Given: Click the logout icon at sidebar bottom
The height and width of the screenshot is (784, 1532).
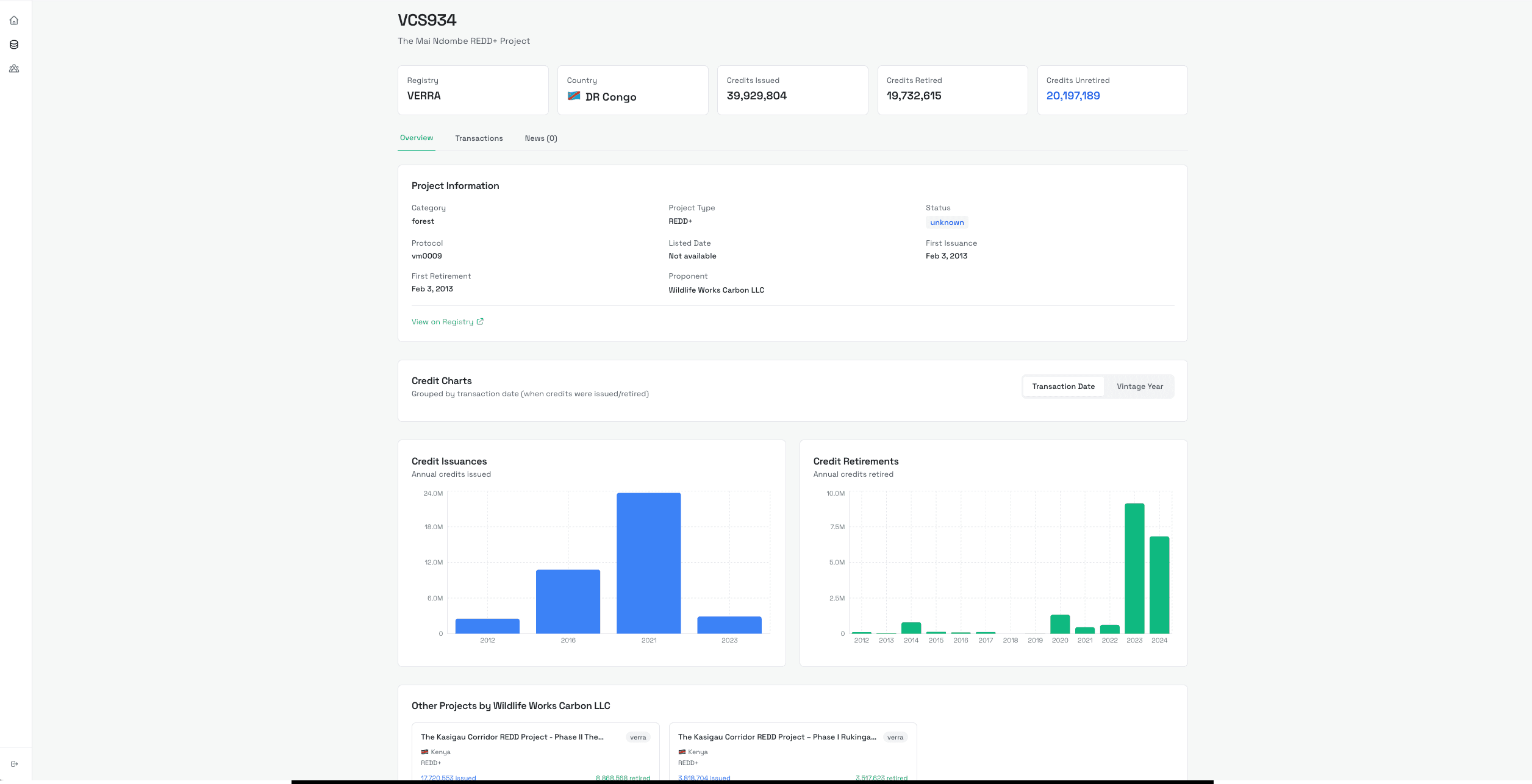Looking at the screenshot, I should [14, 763].
